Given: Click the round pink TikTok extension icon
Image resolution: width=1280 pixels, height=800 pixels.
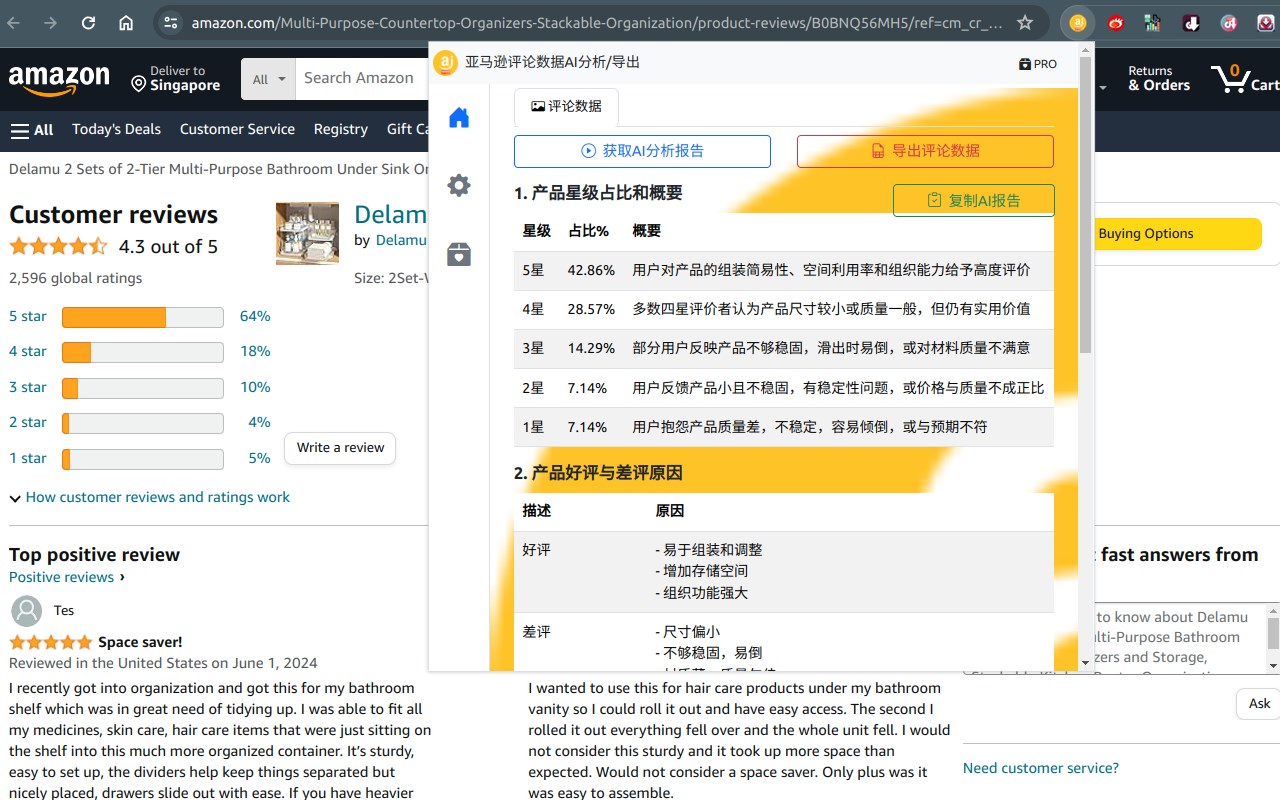Looking at the screenshot, I should click(1229, 23).
